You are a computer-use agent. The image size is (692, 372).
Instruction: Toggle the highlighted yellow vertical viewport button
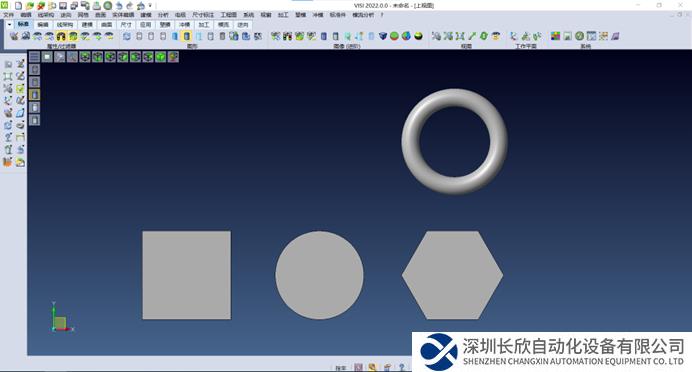click(34, 94)
